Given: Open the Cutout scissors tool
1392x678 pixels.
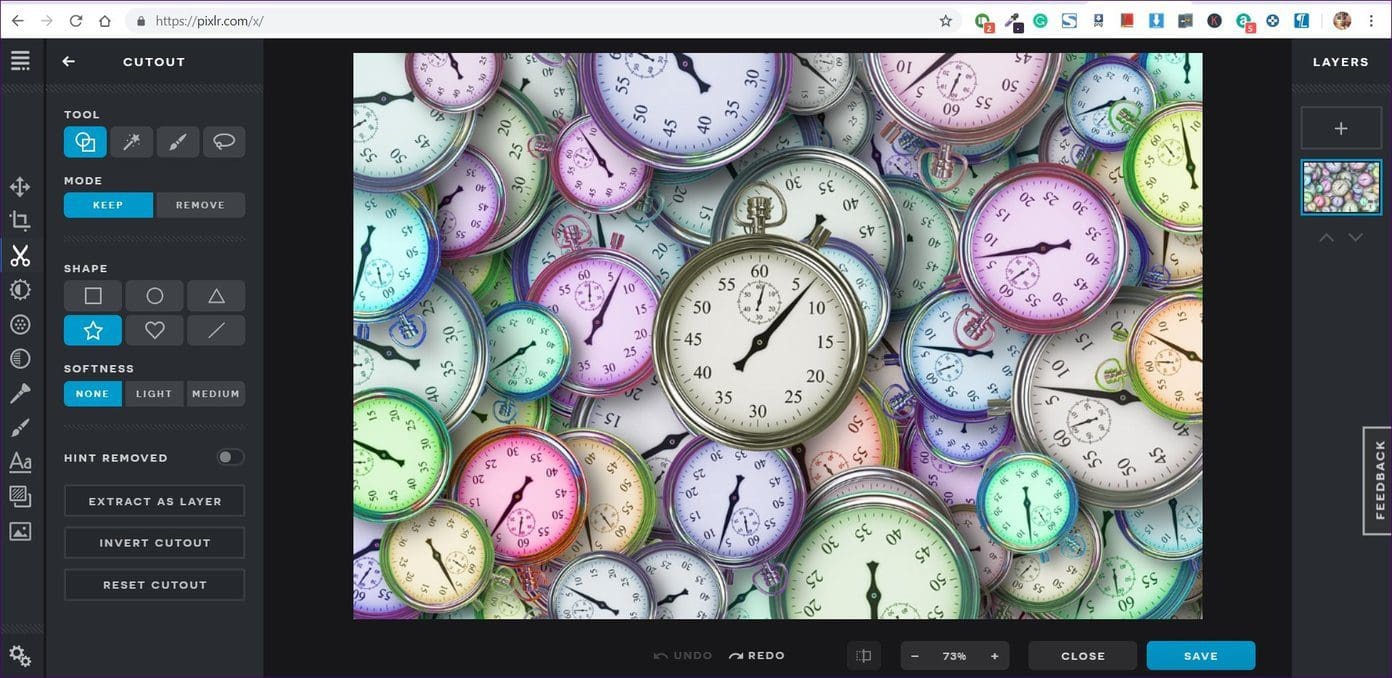Looking at the screenshot, I should pos(20,255).
